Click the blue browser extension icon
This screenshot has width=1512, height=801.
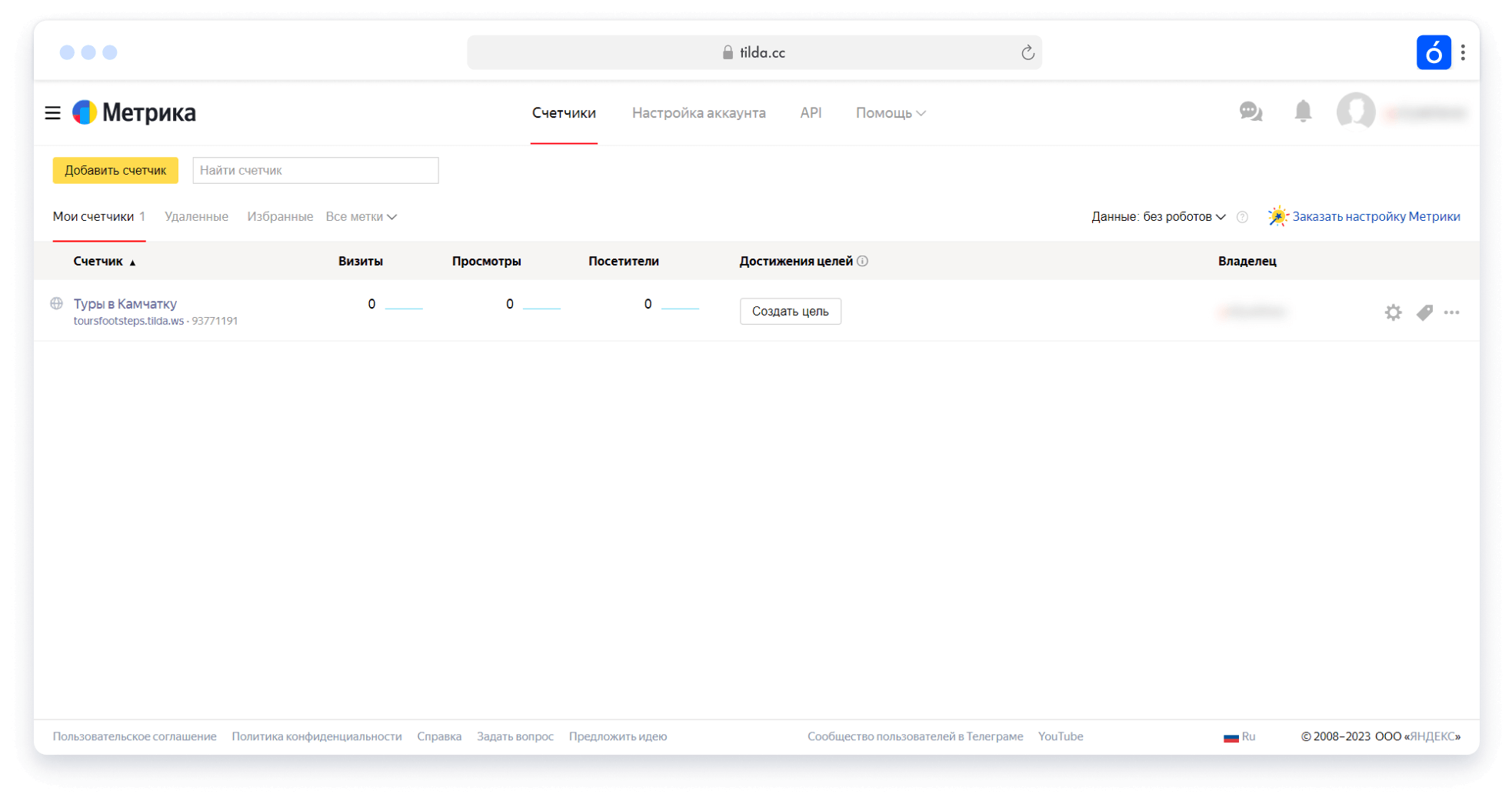pyautogui.click(x=1434, y=52)
